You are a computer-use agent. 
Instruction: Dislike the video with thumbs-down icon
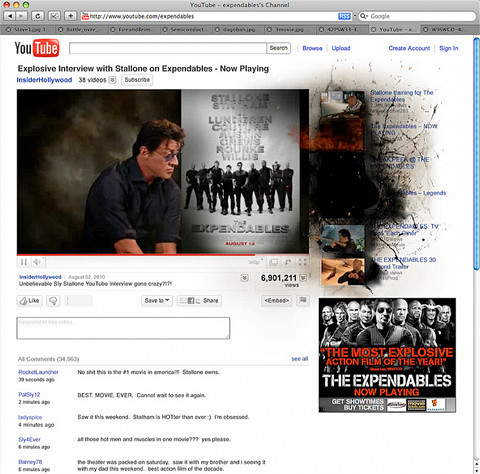(x=53, y=301)
